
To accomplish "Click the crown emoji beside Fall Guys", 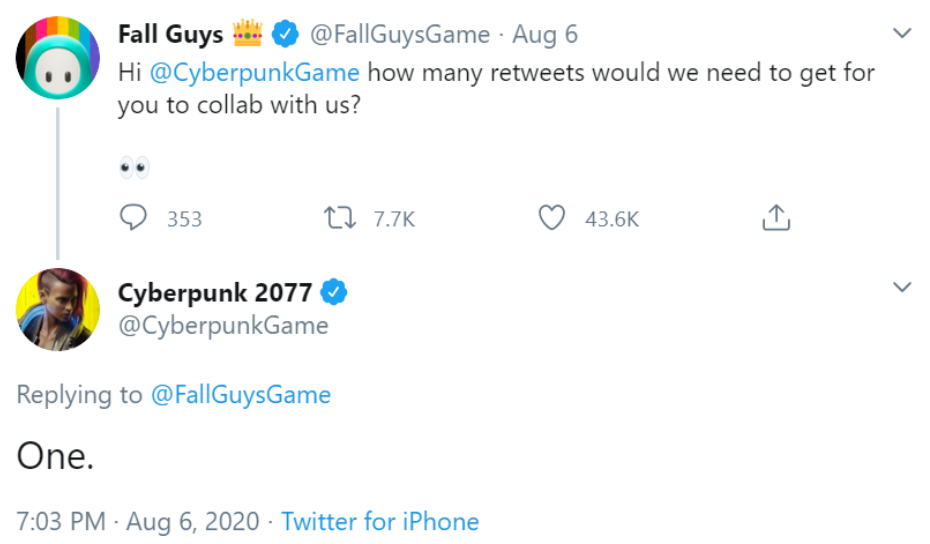I will tap(247, 33).
